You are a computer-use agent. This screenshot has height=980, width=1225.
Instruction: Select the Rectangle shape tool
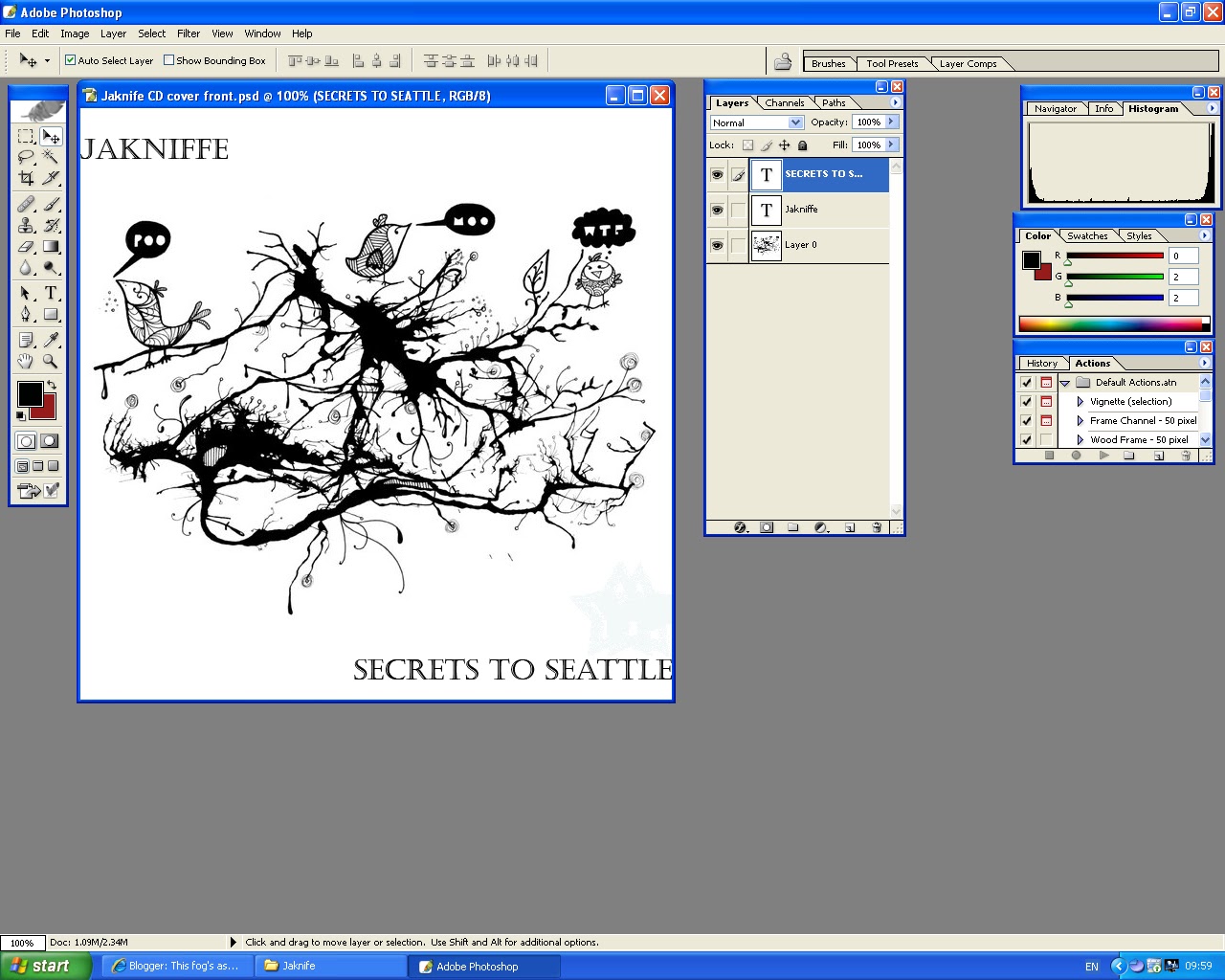tap(51, 314)
